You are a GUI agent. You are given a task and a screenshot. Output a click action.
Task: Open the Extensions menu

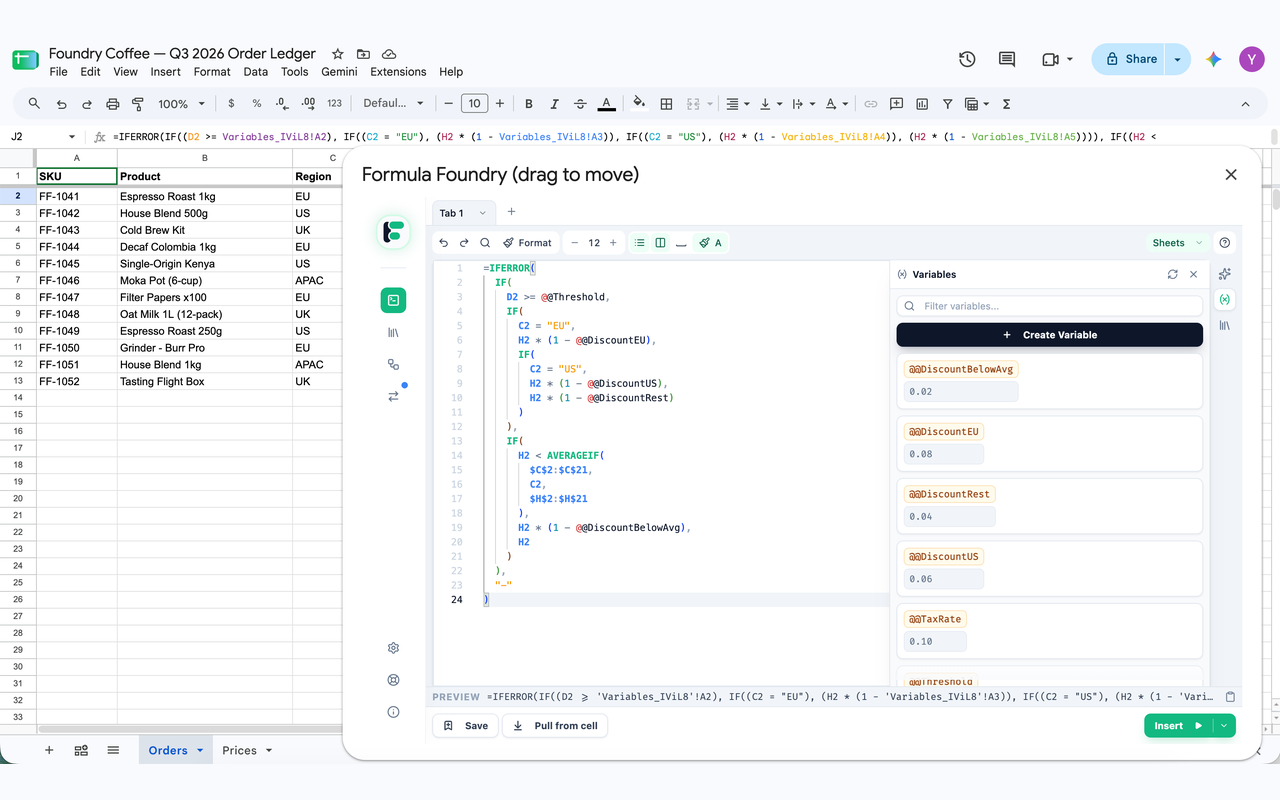pos(398,72)
